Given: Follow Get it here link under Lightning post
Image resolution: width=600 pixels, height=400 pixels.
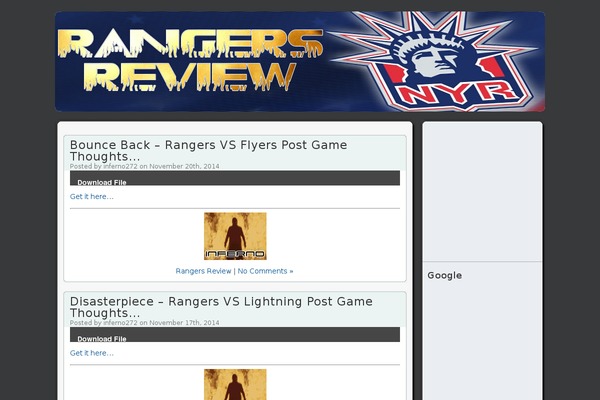Looking at the screenshot, I should click(x=92, y=353).
